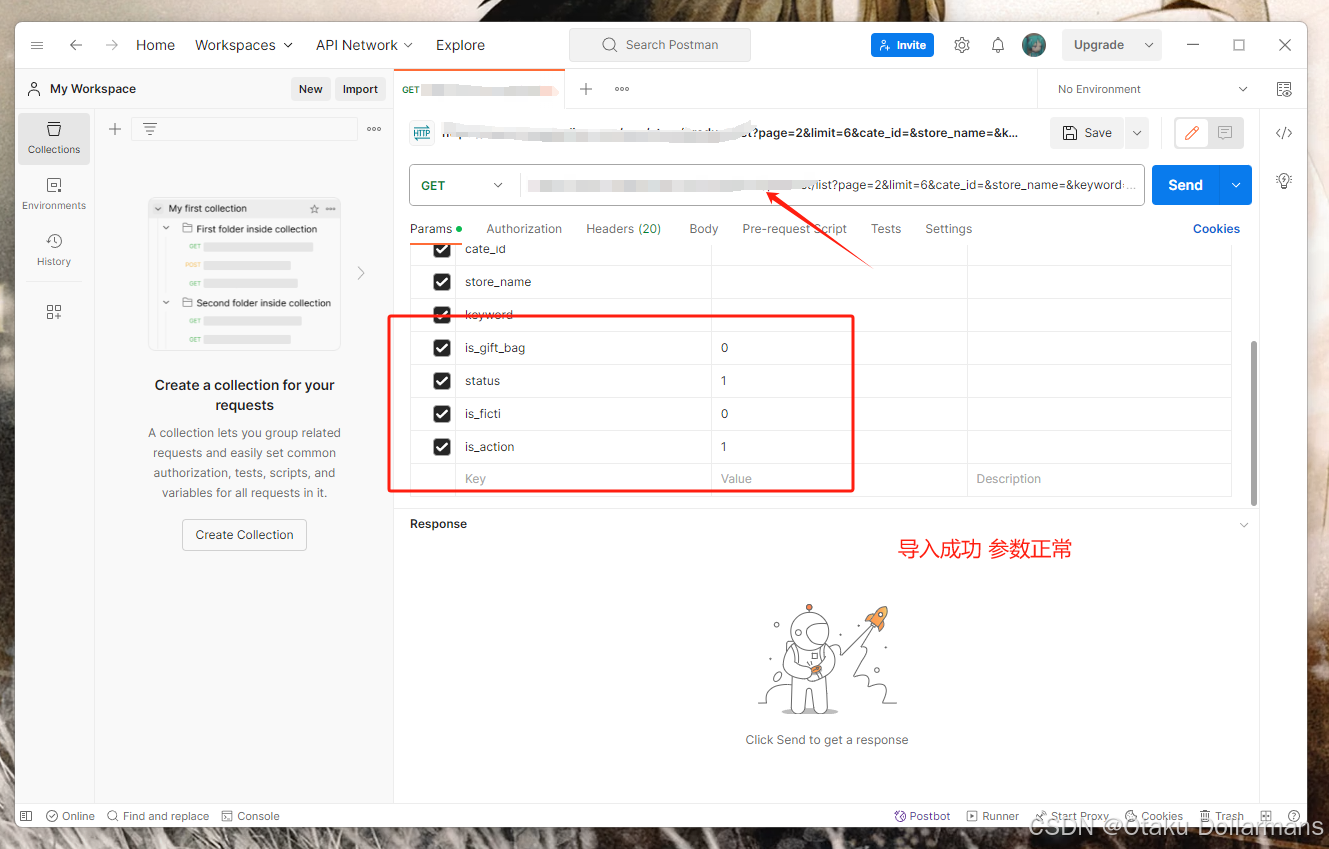The image size is (1329, 849).
Task: Open the Collection Runner
Action: (992, 815)
